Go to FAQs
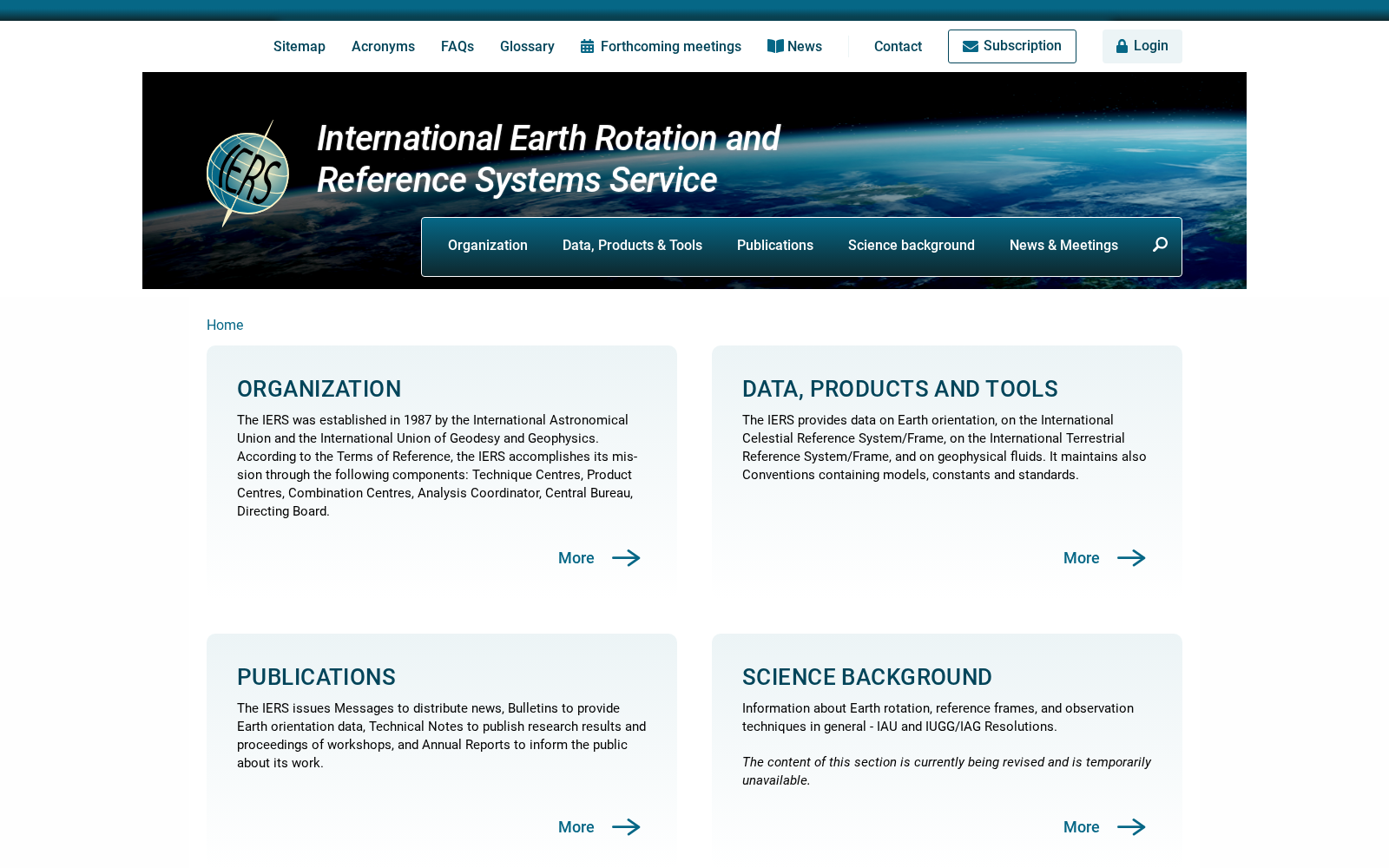1389x868 pixels. 458,46
